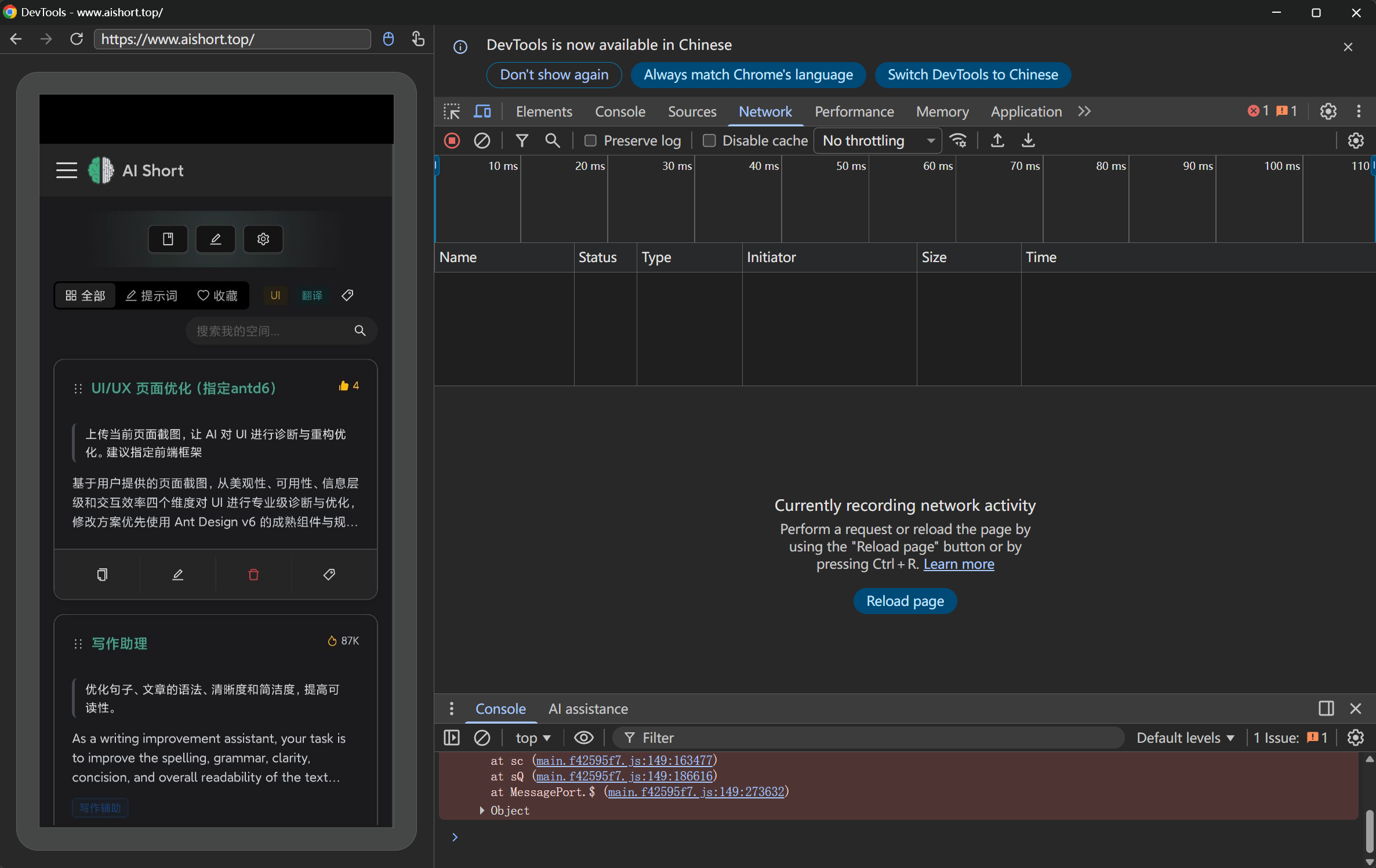
Task: Clear the console output
Action: [x=482, y=738]
